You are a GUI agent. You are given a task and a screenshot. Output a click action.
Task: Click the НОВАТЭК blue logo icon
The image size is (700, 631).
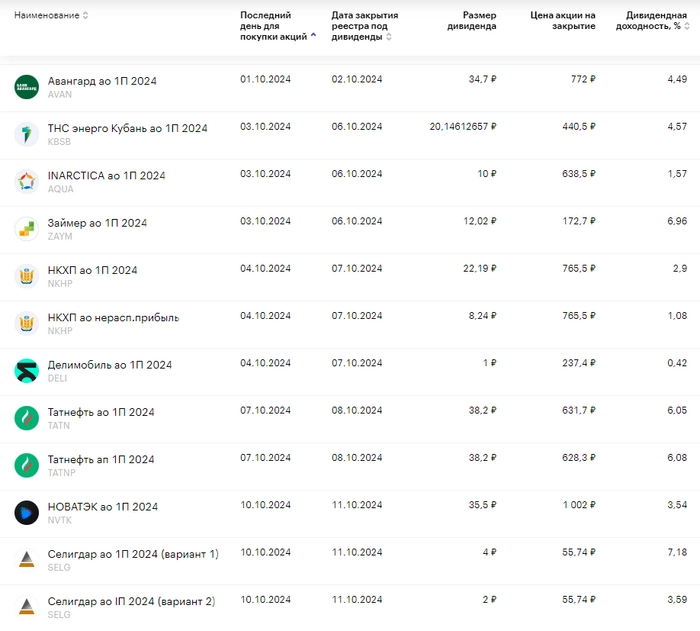(x=27, y=513)
